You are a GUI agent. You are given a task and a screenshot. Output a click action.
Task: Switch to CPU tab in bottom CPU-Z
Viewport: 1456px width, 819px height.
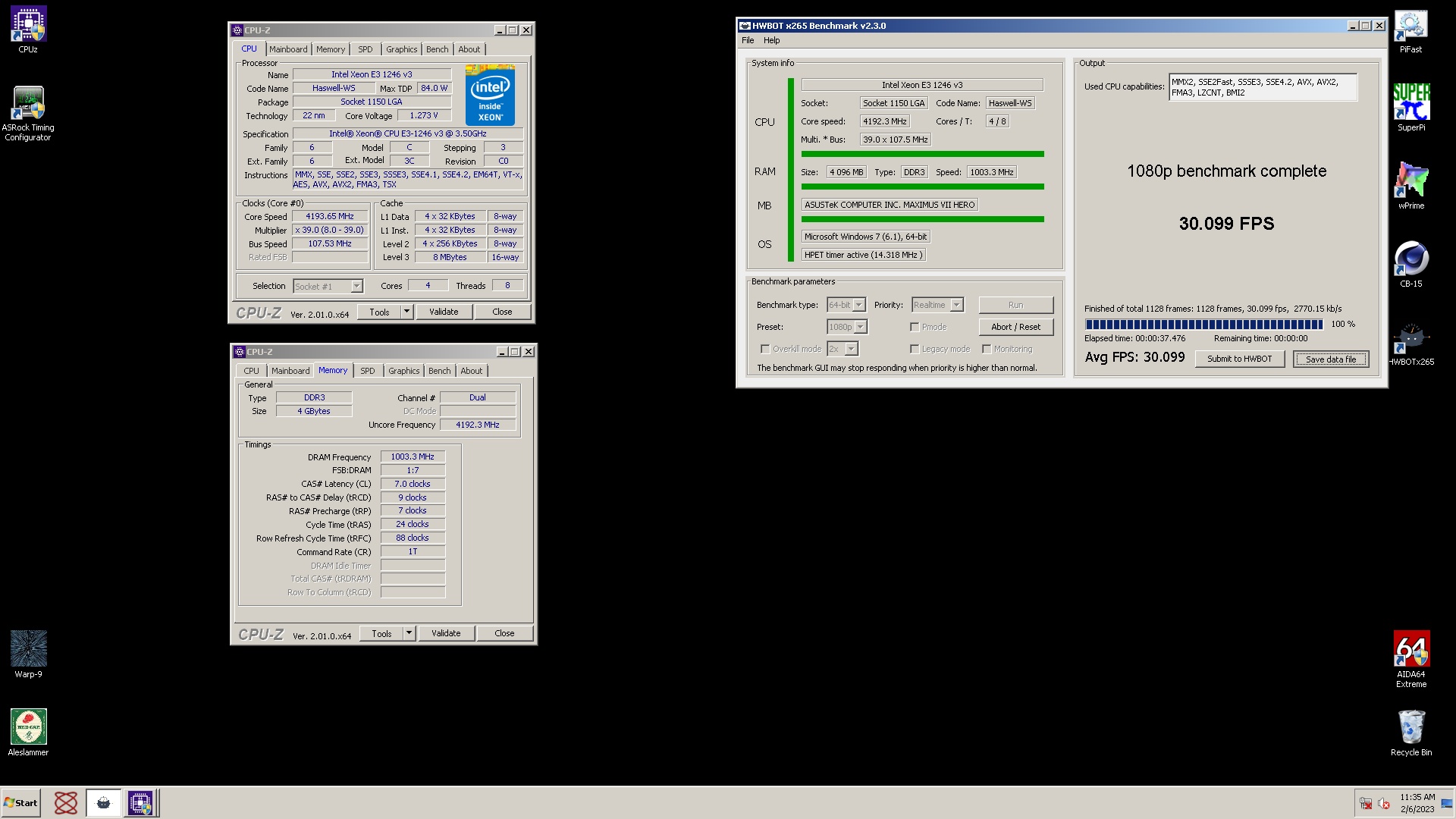coord(251,371)
